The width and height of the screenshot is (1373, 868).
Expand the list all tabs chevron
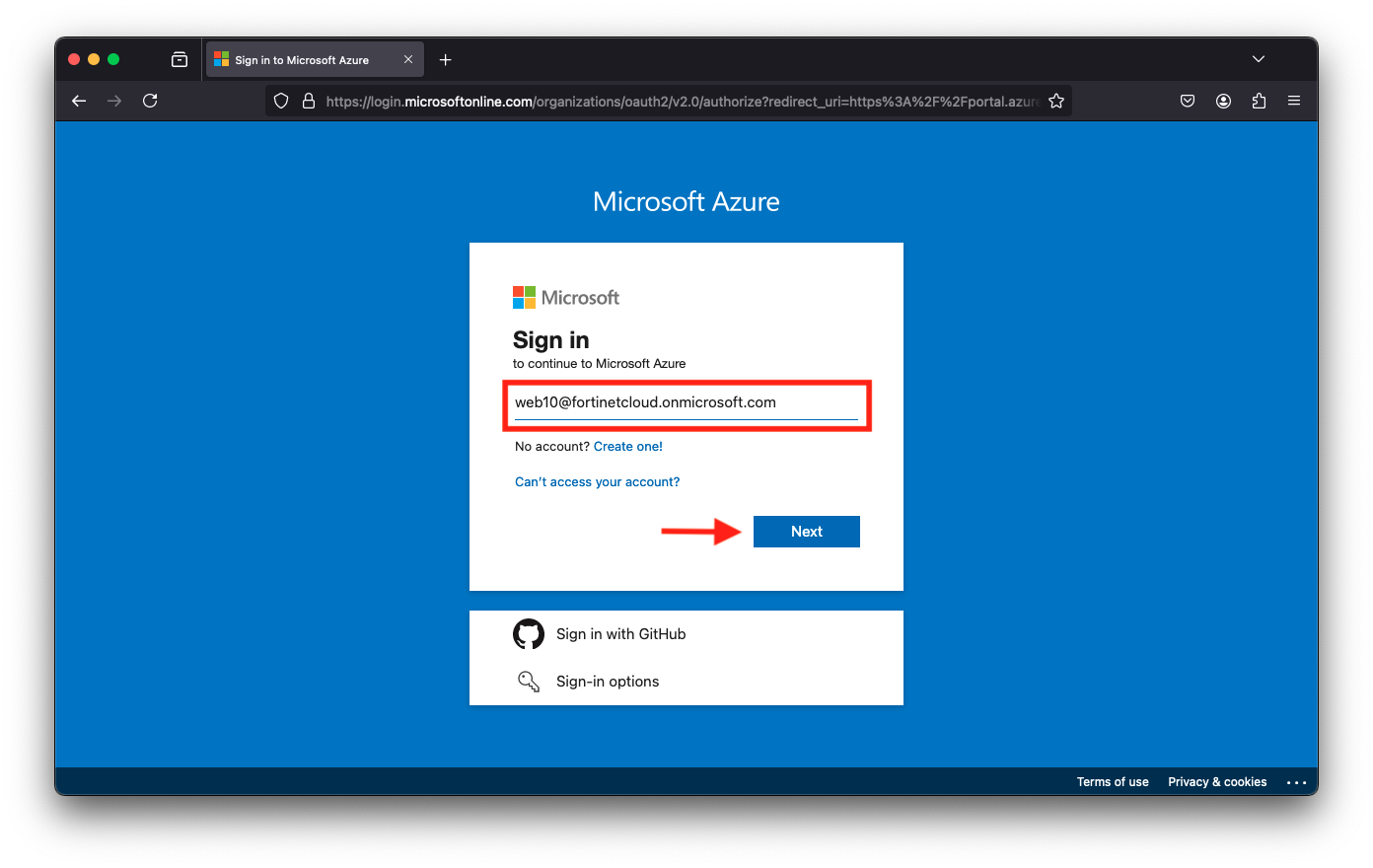[x=1259, y=59]
